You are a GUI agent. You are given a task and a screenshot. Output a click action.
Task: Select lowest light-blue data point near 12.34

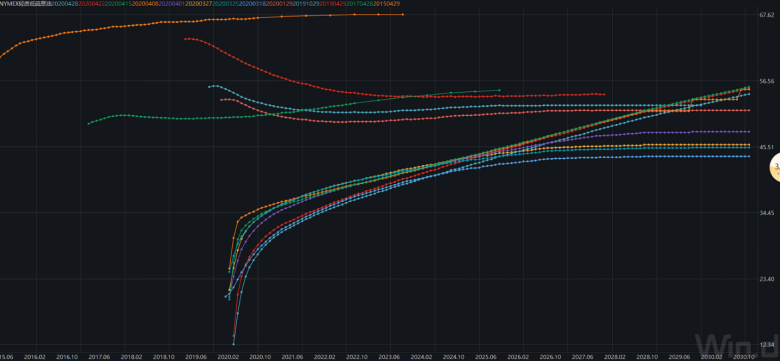point(233,344)
